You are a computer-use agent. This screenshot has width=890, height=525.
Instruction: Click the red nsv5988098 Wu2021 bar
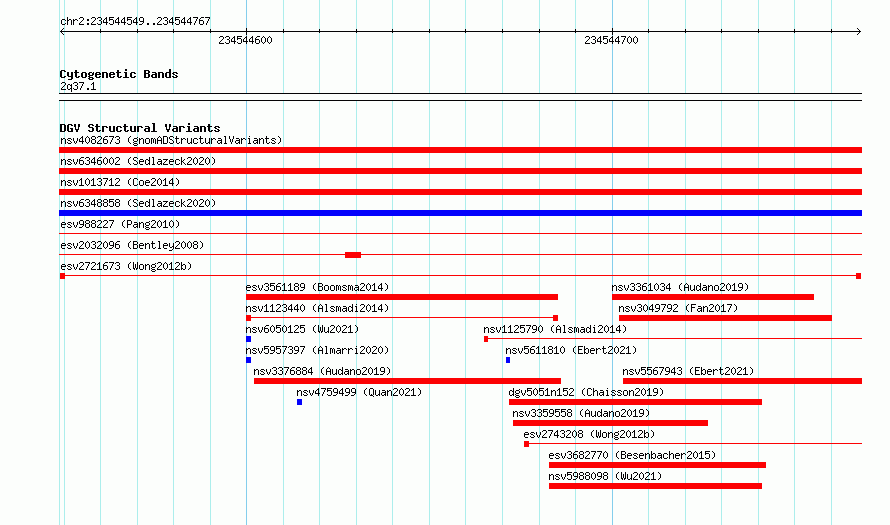coord(656,486)
